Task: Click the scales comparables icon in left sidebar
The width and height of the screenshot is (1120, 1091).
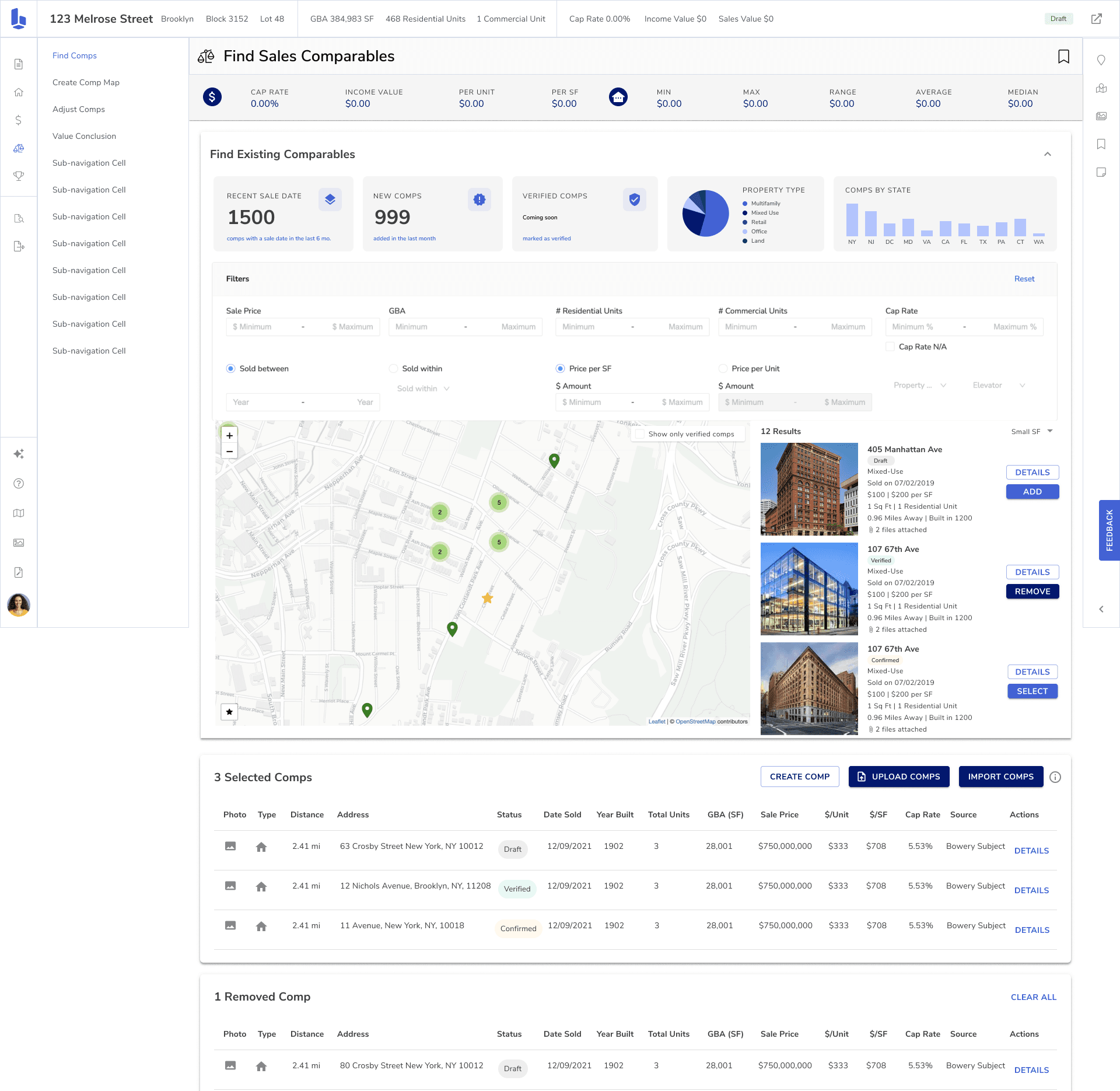Action: tap(19, 148)
